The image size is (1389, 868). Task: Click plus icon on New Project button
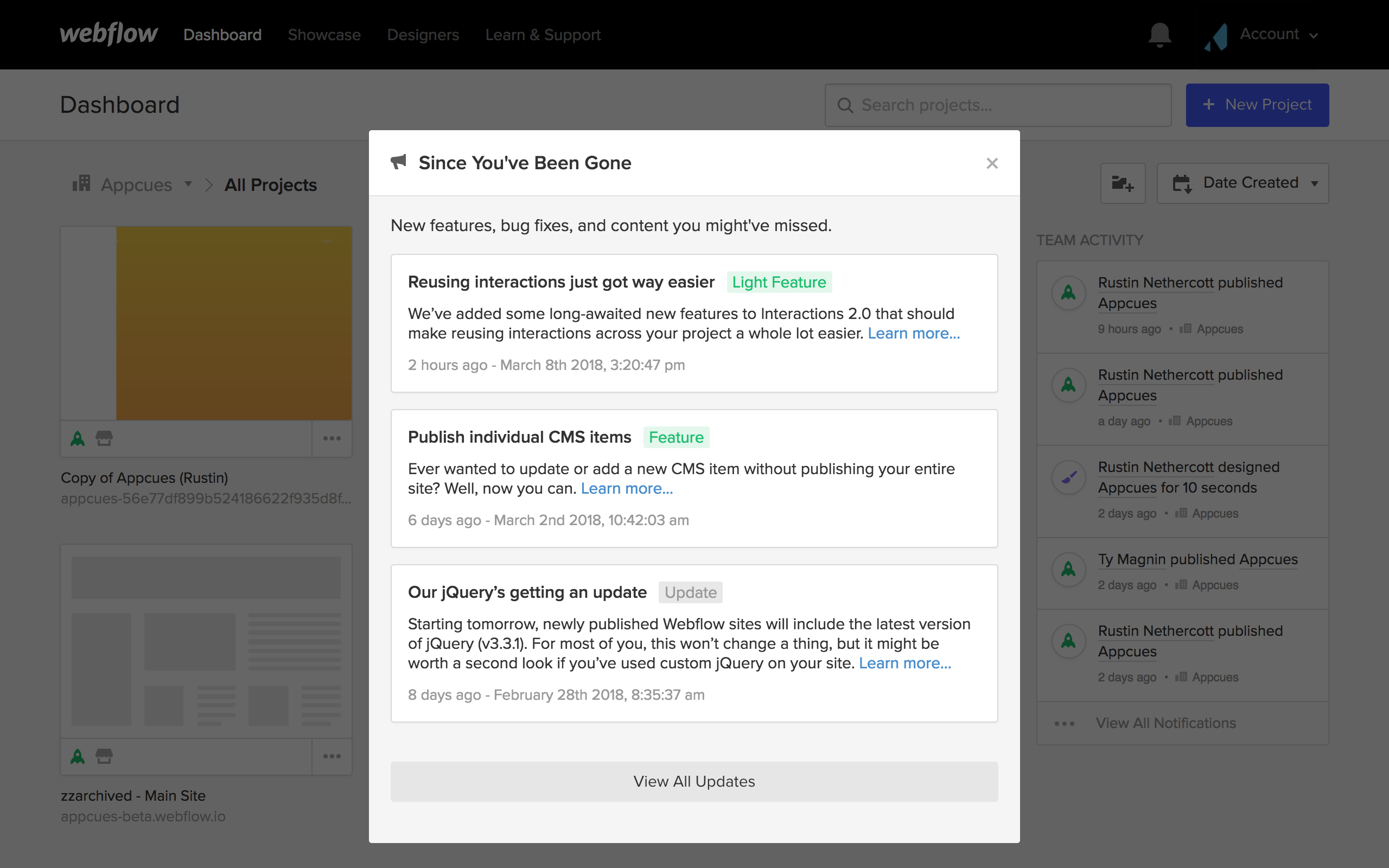[x=1208, y=105]
